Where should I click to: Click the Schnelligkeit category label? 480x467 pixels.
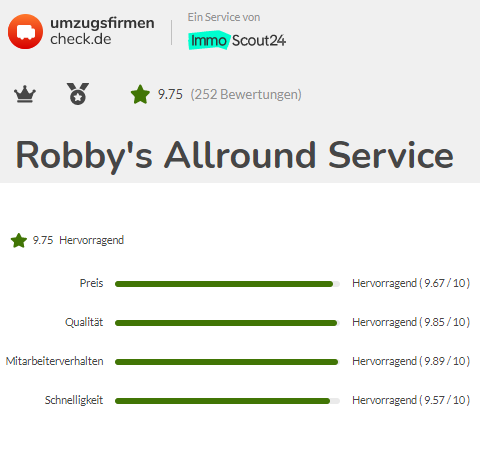(74, 400)
